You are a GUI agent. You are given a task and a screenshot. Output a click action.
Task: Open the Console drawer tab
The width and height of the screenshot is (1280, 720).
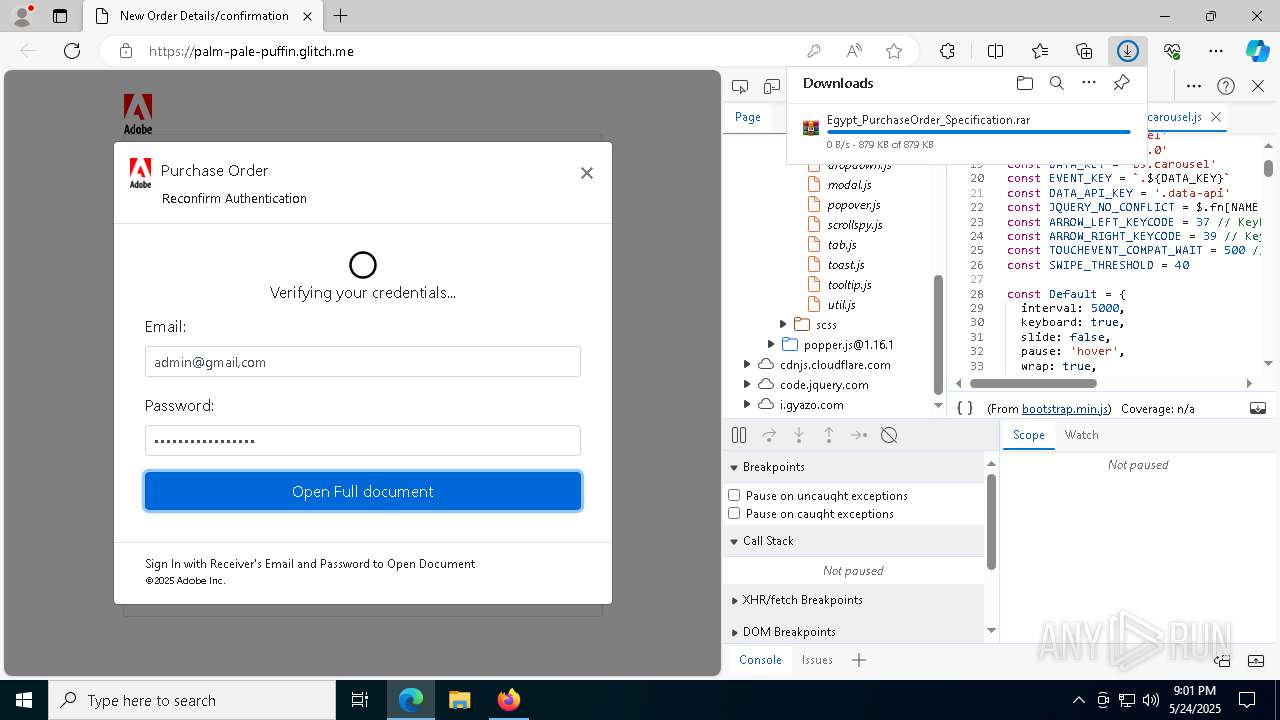(760, 660)
